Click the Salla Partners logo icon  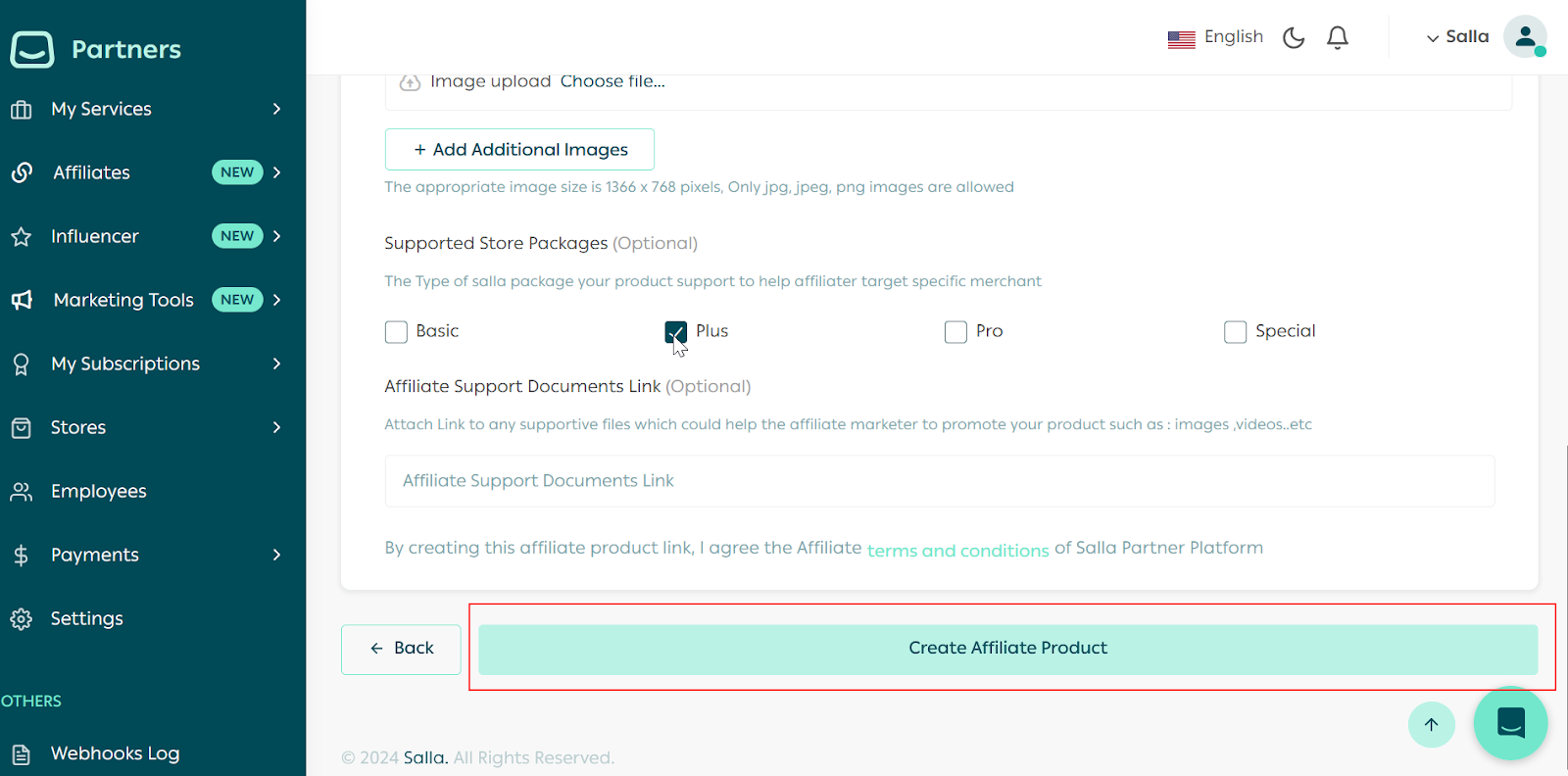[x=32, y=49]
